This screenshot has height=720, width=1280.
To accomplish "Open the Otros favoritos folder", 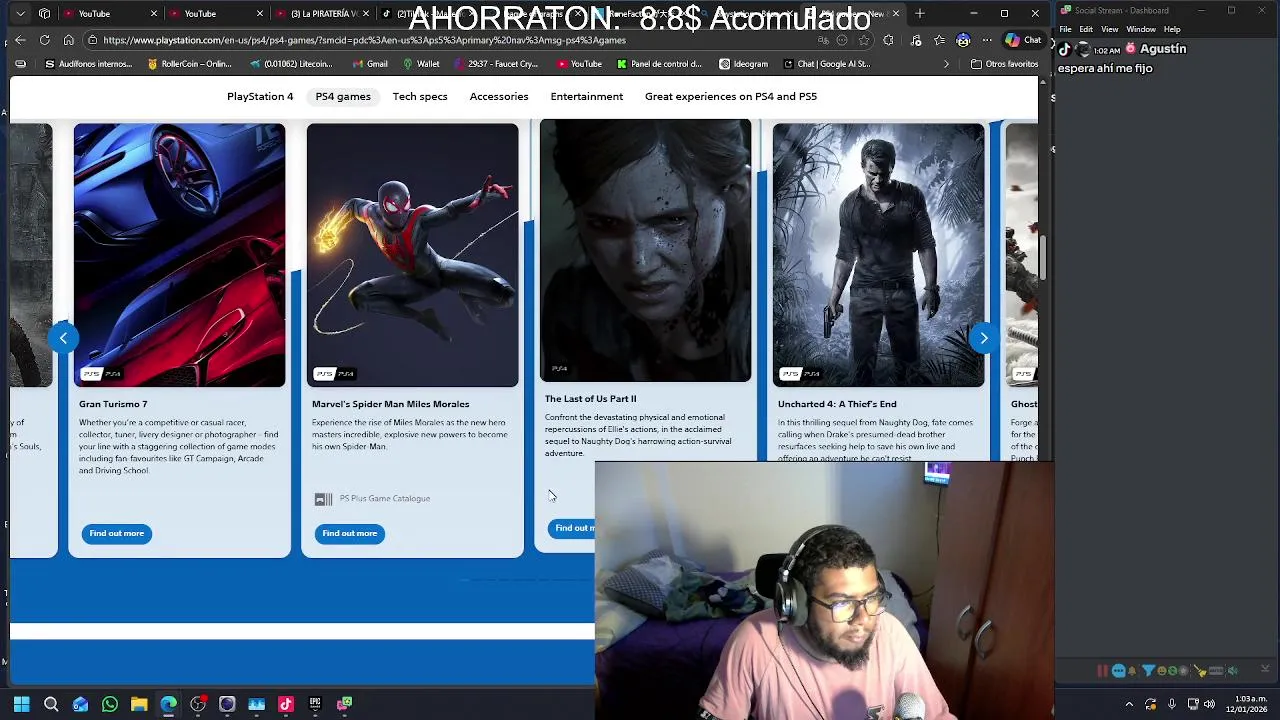I will coord(1004,64).
